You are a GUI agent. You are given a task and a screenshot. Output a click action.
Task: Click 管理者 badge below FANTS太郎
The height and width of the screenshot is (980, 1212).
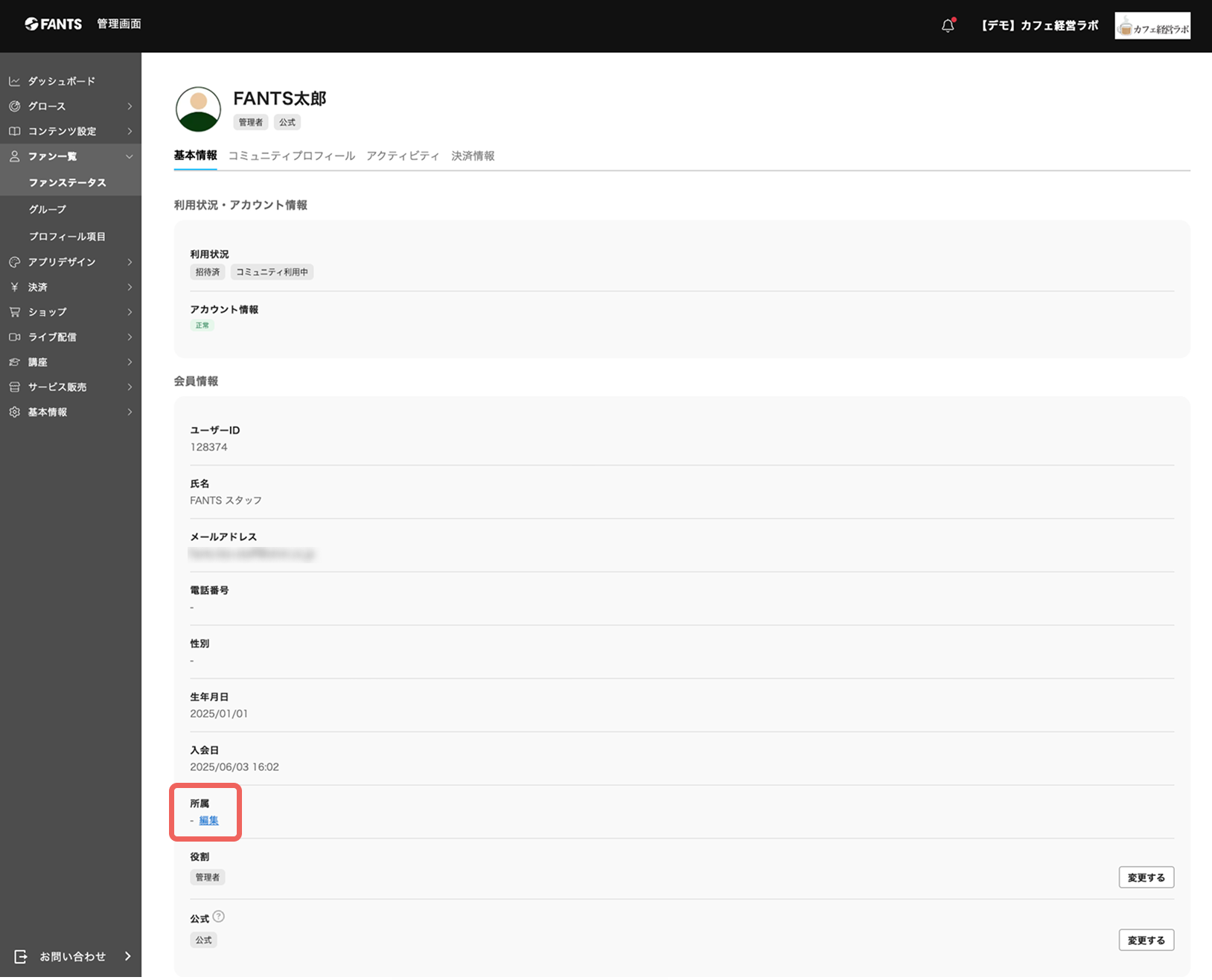coord(251,122)
